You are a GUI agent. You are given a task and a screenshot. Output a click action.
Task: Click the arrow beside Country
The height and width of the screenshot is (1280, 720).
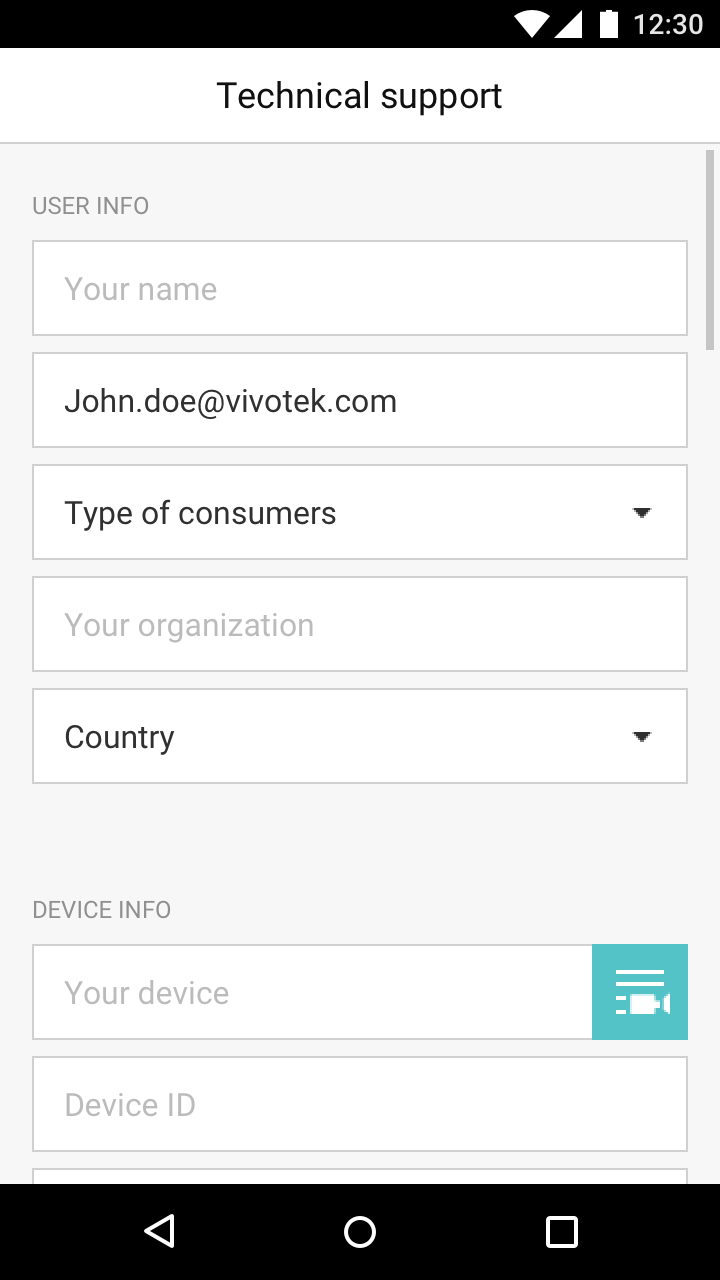pyautogui.click(x=642, y=737)
